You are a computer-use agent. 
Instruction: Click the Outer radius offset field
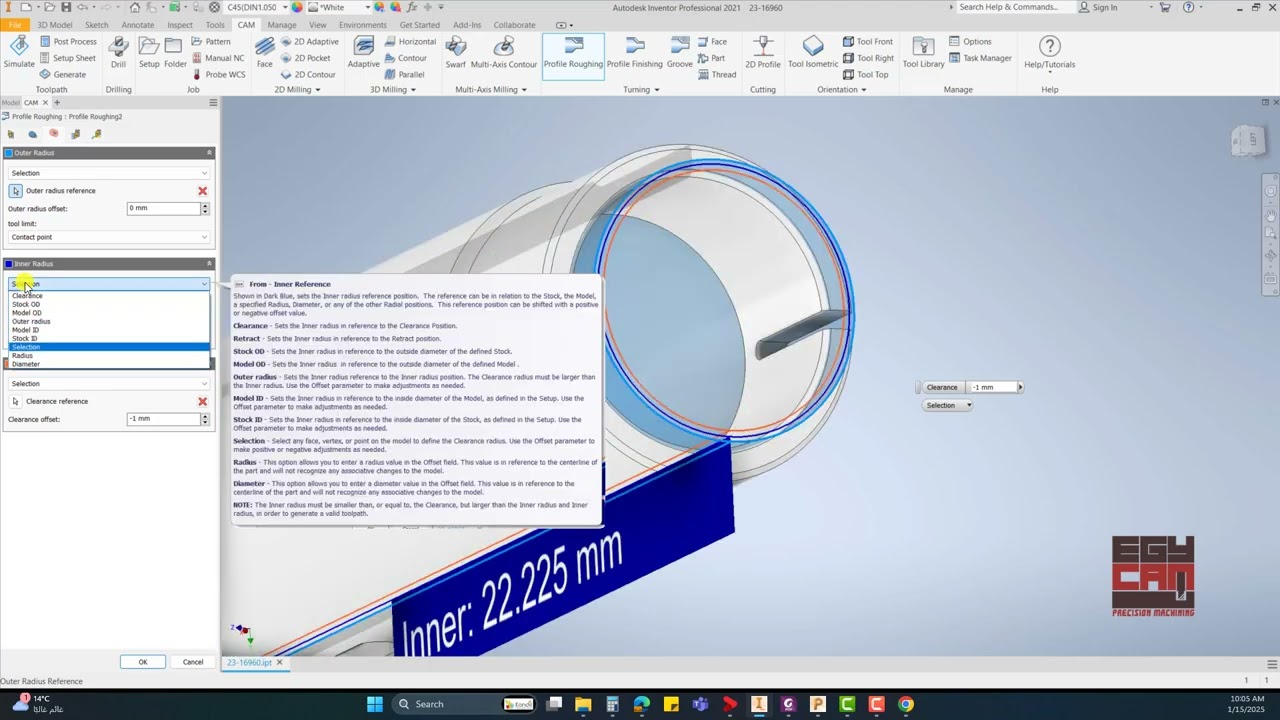click(163, 208)
